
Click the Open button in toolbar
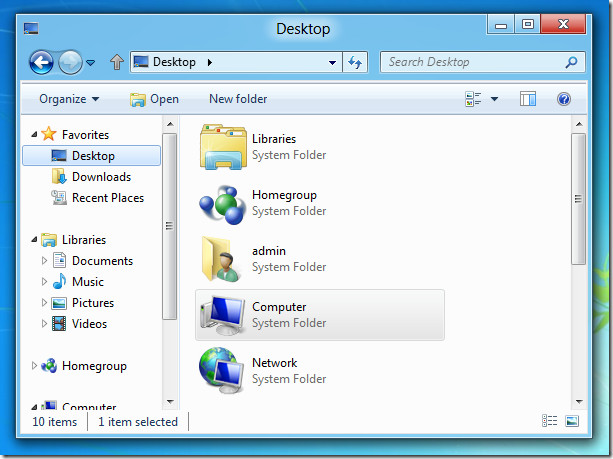click(x=154, y=99)
